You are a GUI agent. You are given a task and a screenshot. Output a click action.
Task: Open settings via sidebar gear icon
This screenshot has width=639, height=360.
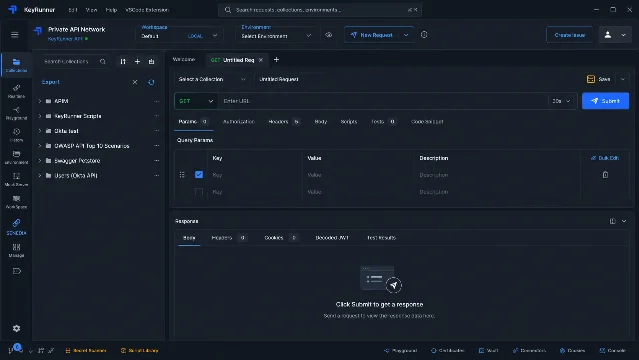(16, 328)
